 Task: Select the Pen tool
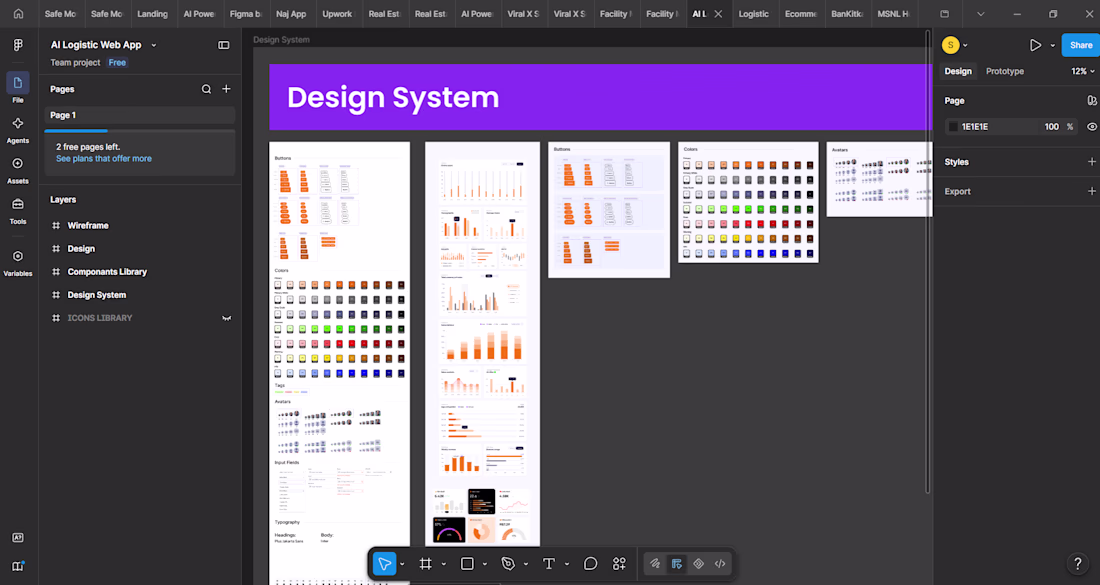[508, 563]
